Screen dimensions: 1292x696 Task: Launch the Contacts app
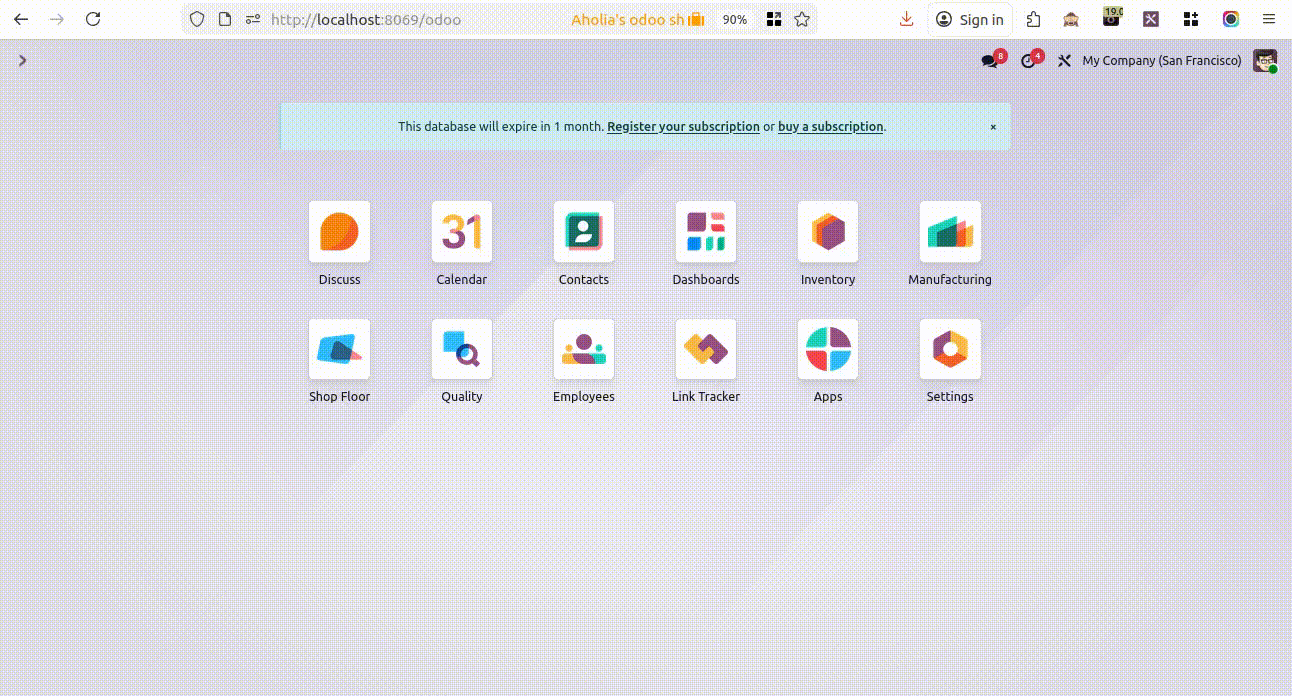coord(584,232)
